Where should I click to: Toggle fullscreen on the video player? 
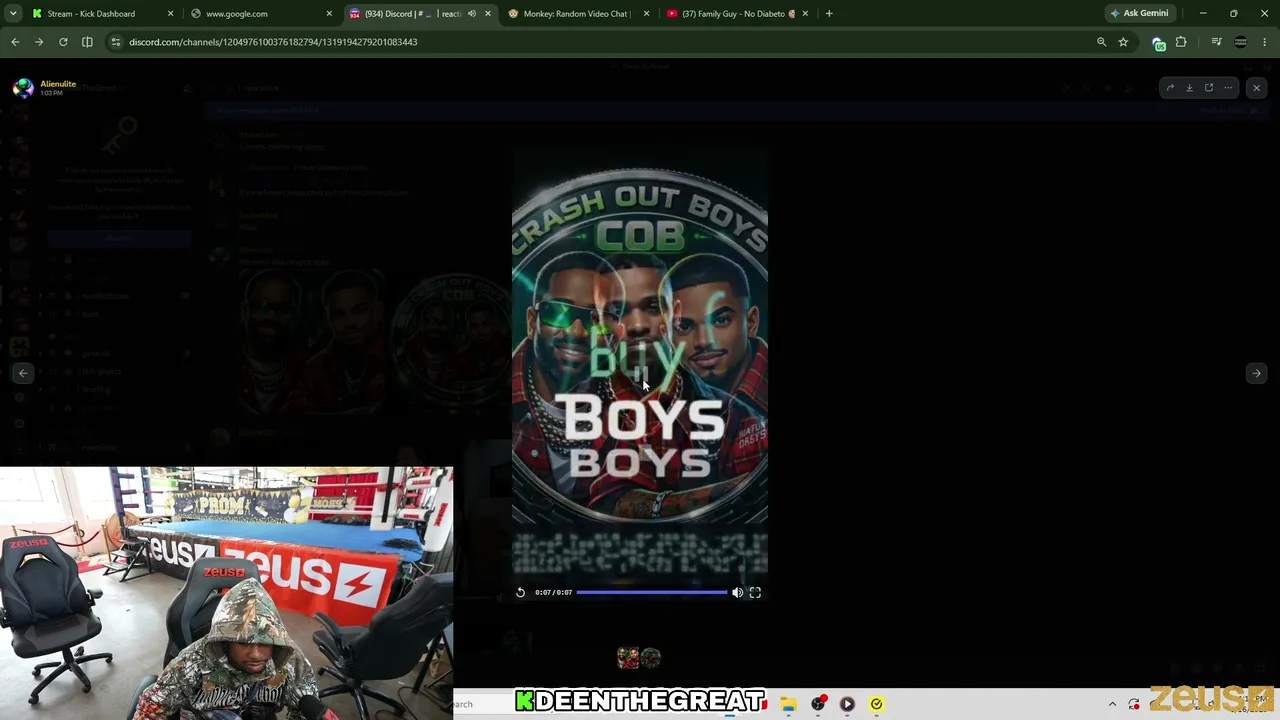coord(755,592)
